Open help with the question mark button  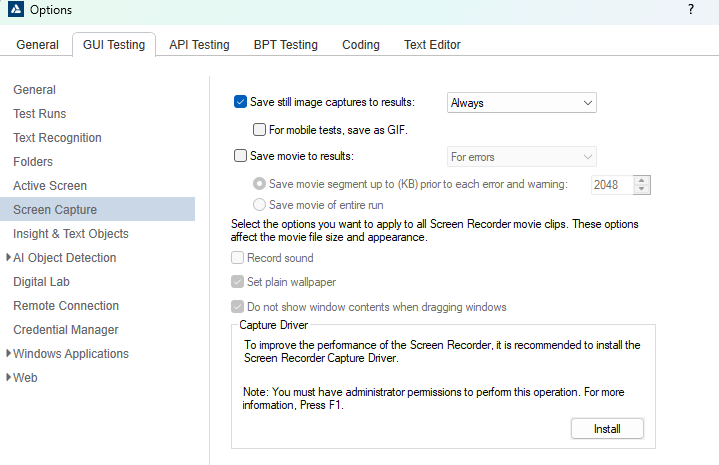click(x=691, y=9)
